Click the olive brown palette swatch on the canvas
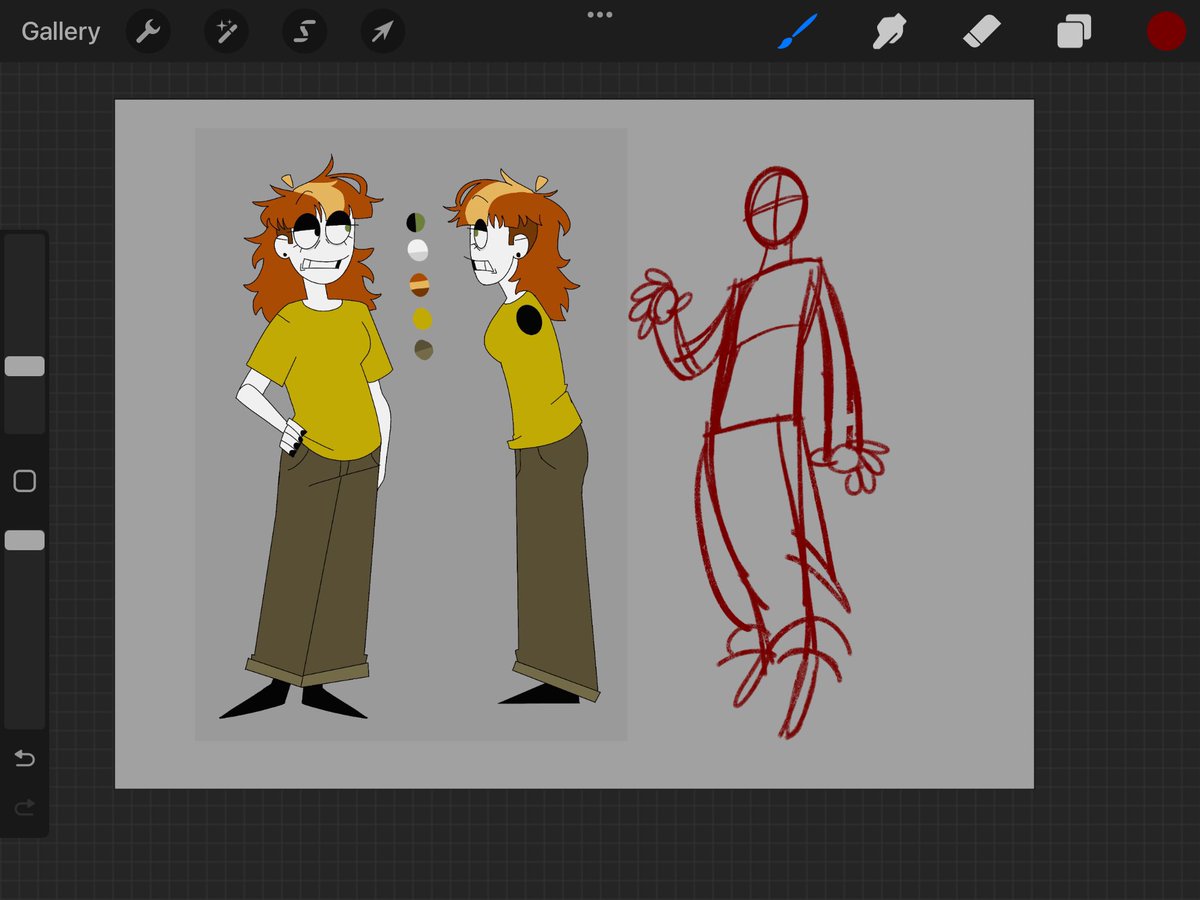This screenshot has height=900, width=1200. 424,350
